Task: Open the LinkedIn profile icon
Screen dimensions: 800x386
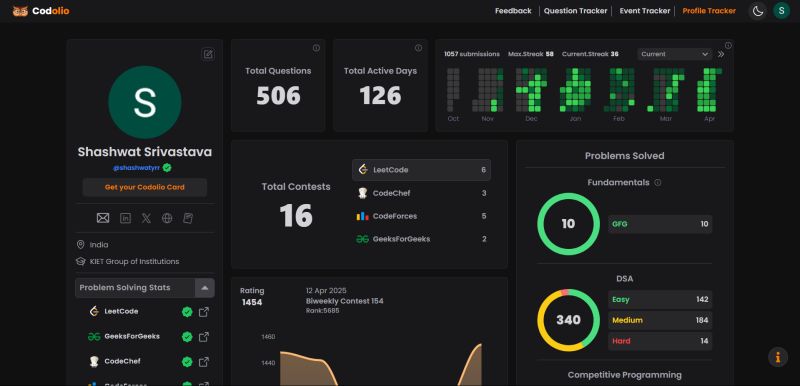Action: (126, 218)
